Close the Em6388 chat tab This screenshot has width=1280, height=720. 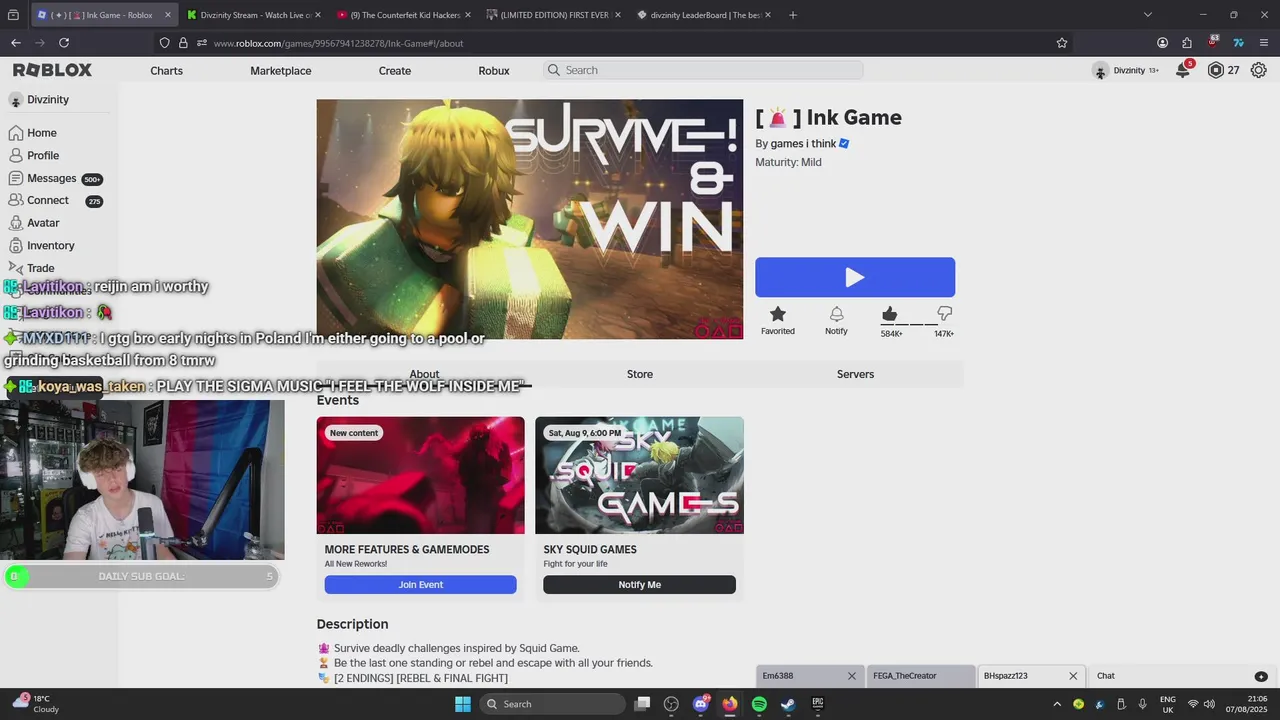[852, 676]
